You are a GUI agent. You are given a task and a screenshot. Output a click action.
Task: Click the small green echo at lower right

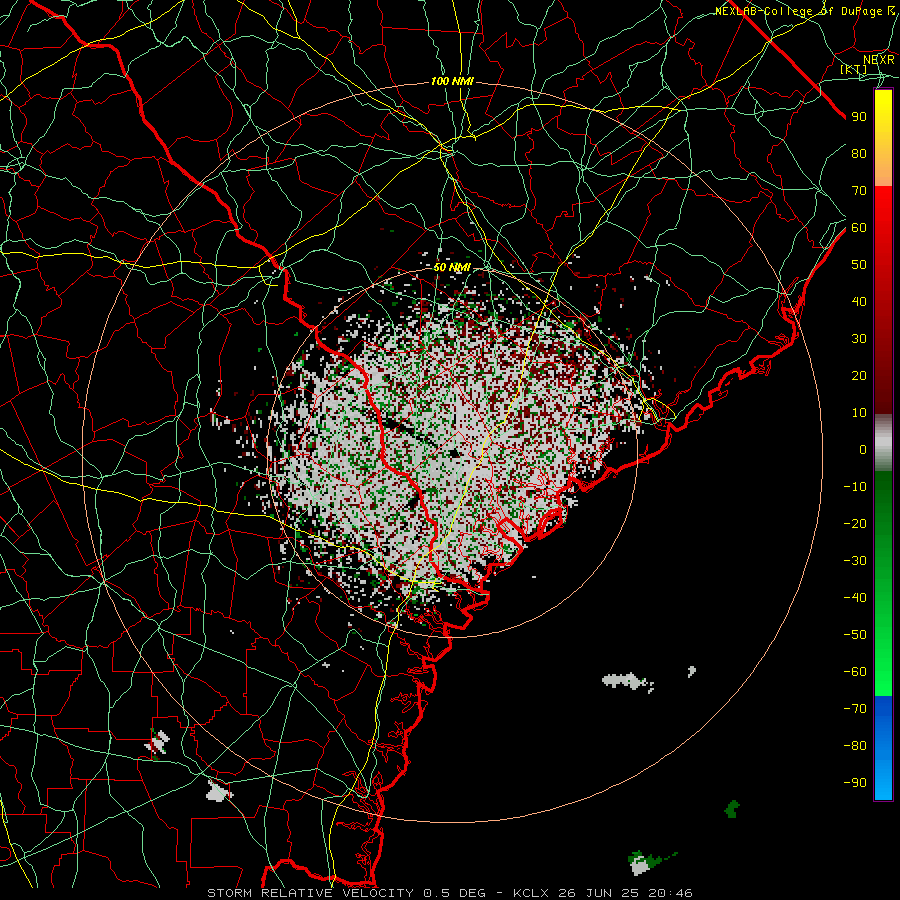coord(732,809)
